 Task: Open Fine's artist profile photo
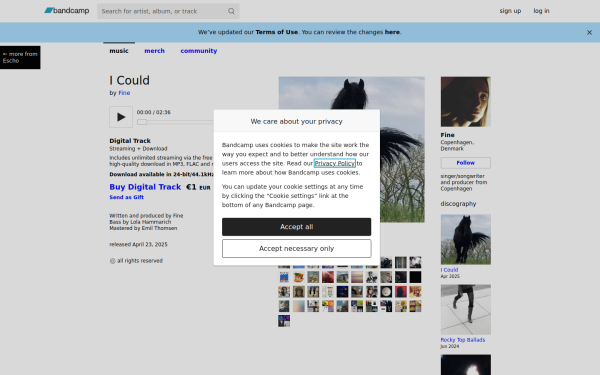coord(465,102)
